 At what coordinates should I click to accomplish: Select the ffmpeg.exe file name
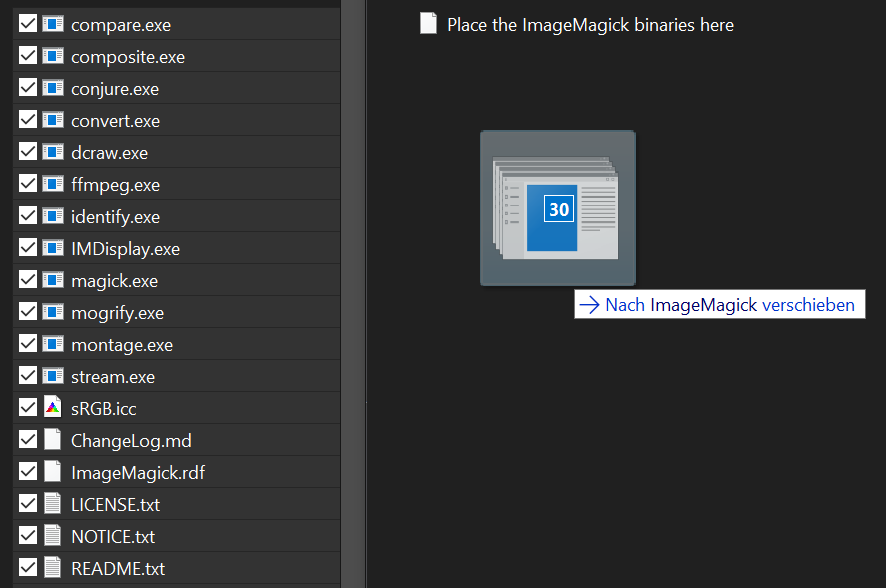click(115, 185)
